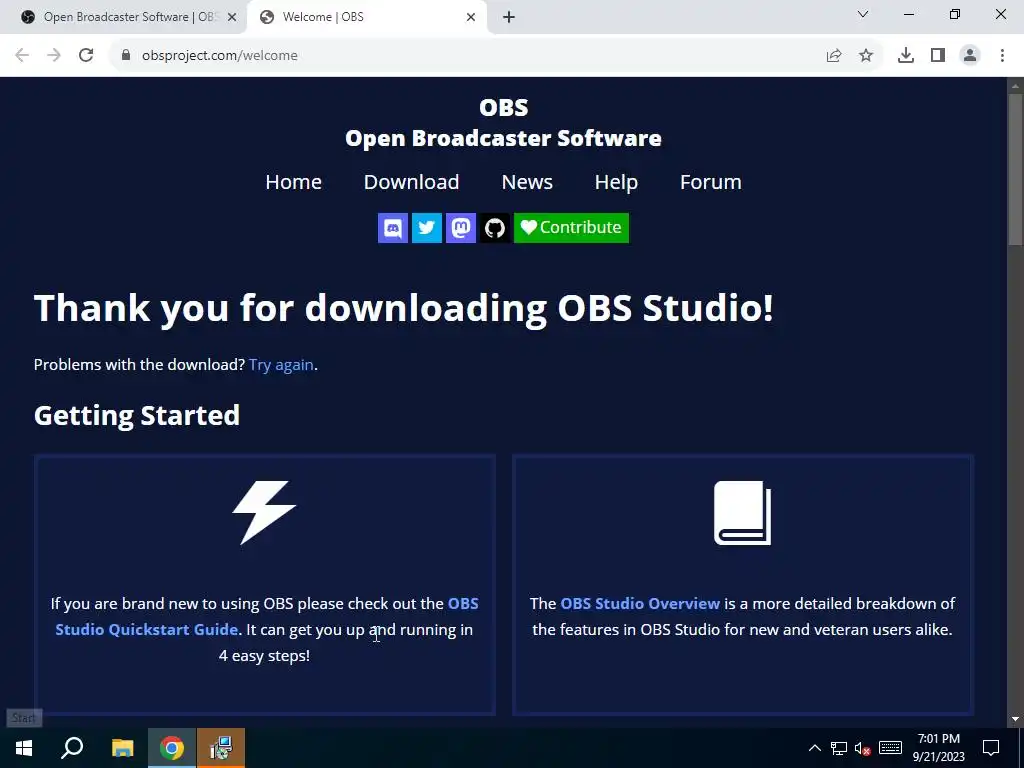Open the OBS Studio Overview link
This screenshot has width=1024, height=768.
pyautogui.click(x=640, y=603)
